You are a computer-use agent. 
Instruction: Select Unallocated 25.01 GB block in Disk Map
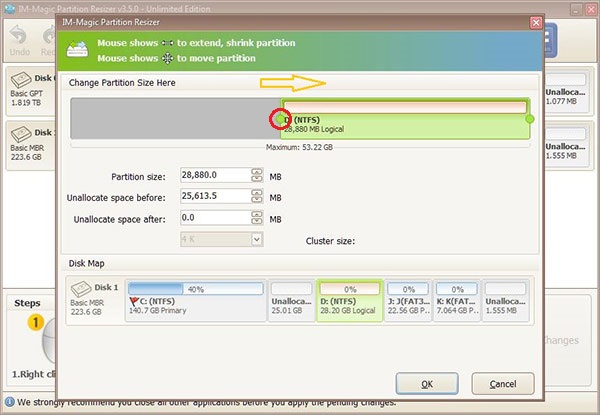tap(291, 301)
